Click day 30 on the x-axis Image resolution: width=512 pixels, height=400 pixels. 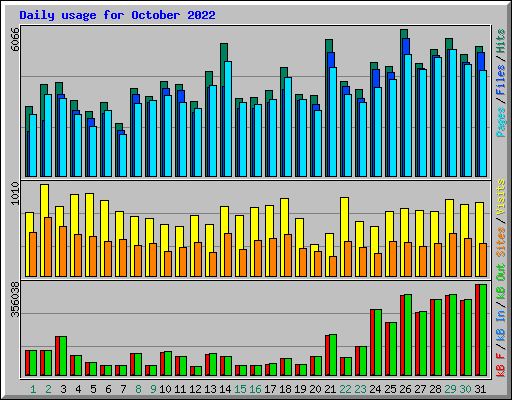[x=465, y=389]
